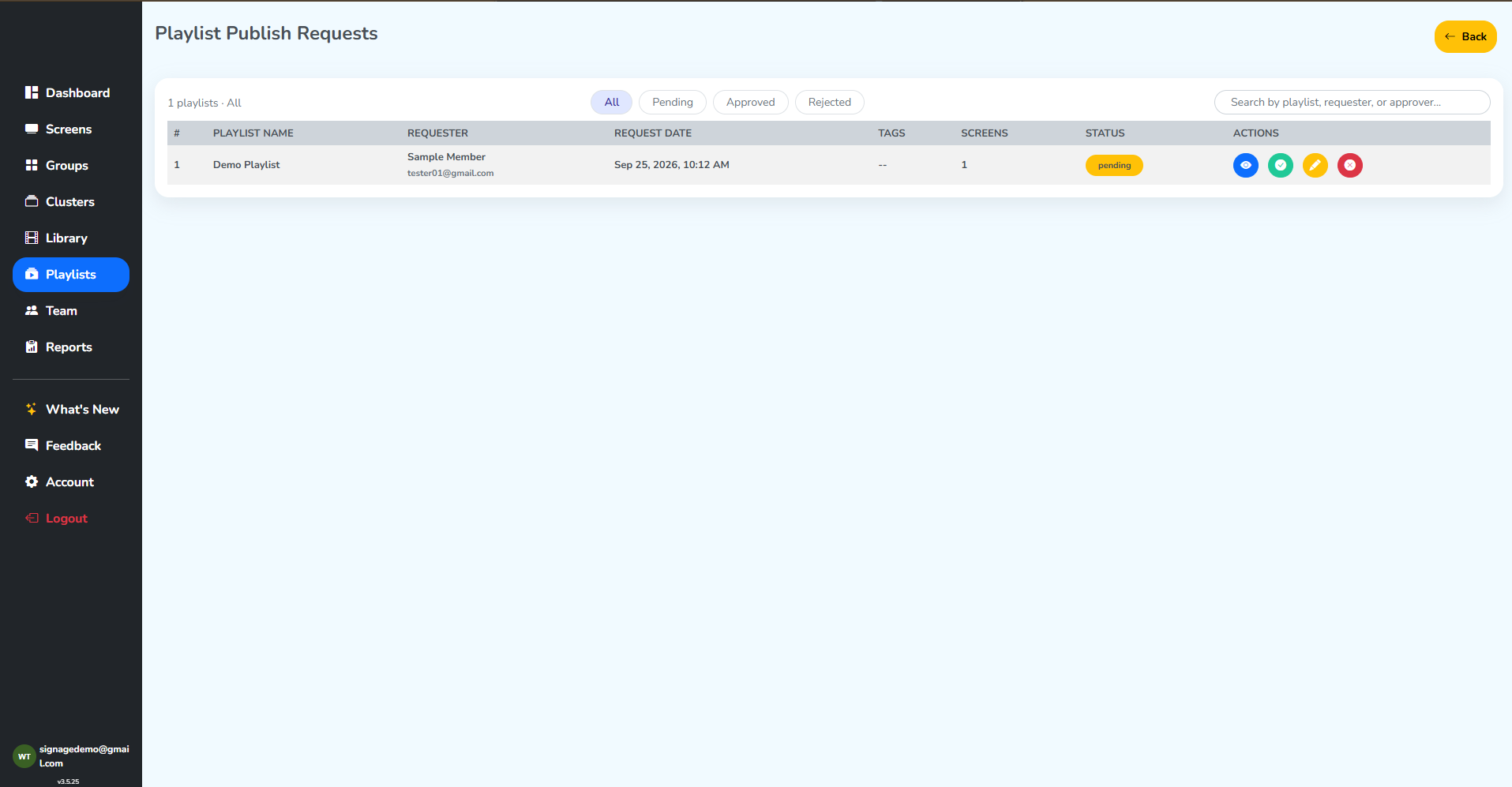Click the WT user avatar
This screenshot has height=787, width=1512.
coord(24,756)
